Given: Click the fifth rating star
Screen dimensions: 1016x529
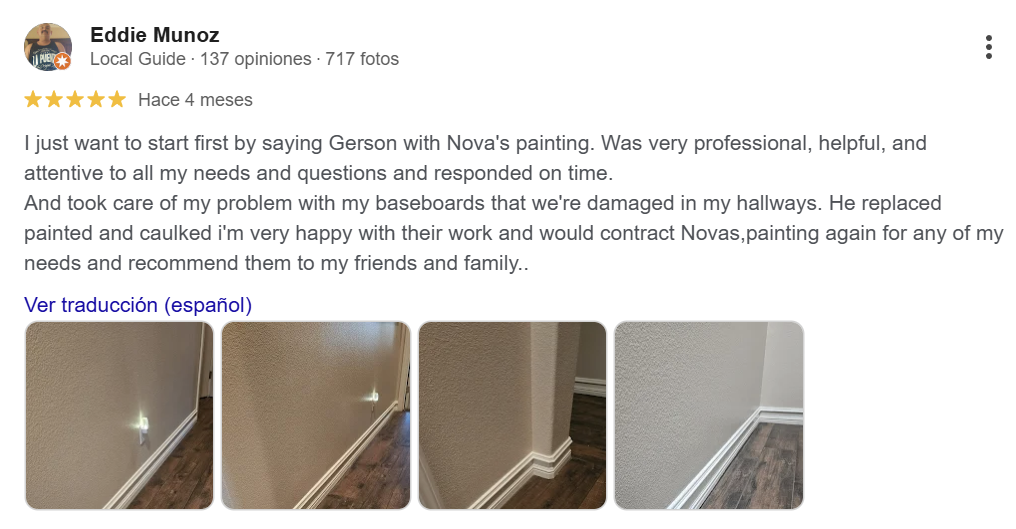Looking at the screenshot, I should coord(117,99).
